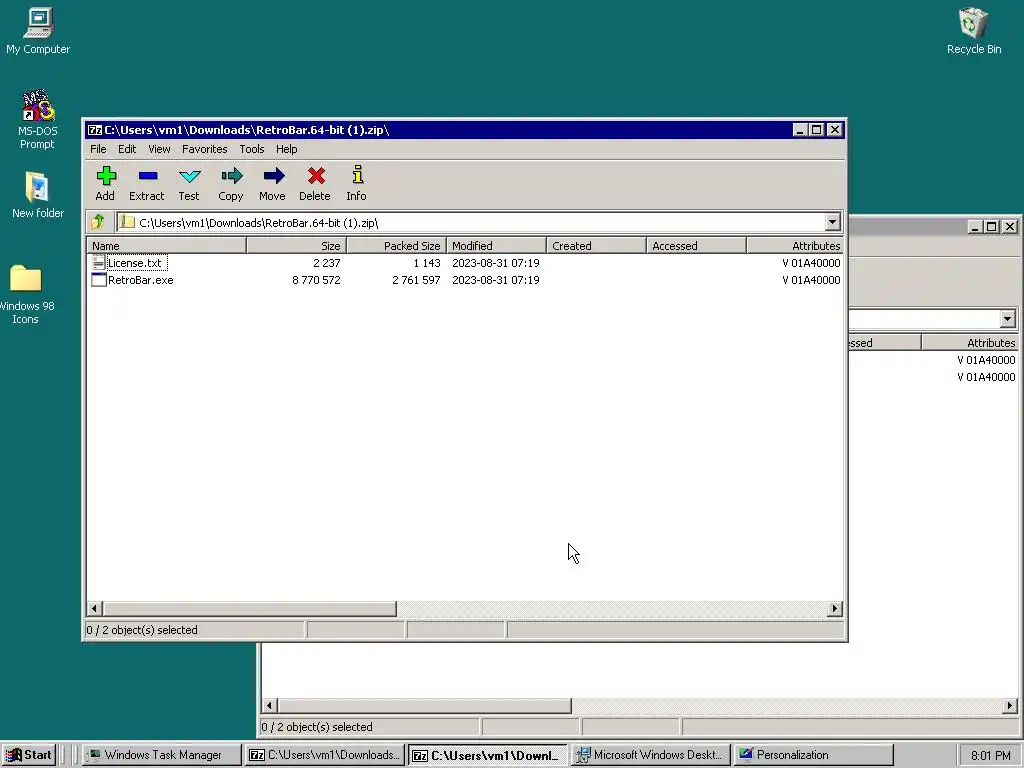Click background window's left scroll arrow

(269, 705)
